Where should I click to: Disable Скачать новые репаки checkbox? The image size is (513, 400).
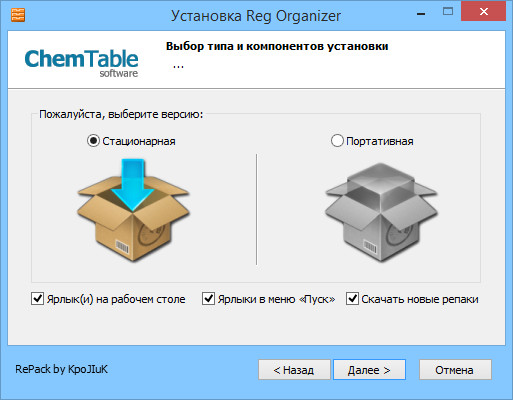click(352, 299)
